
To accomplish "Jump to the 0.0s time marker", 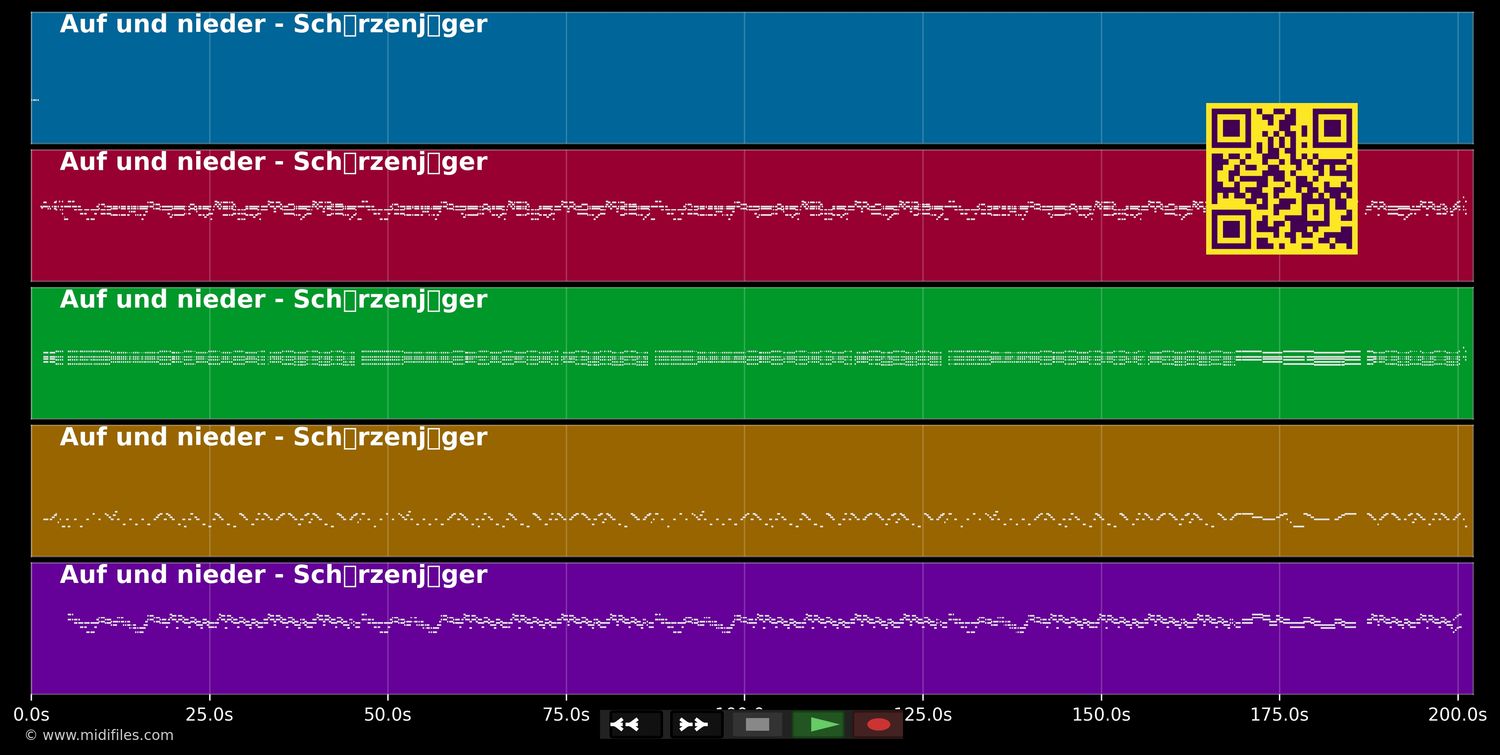I will click(x=31, y=715).
